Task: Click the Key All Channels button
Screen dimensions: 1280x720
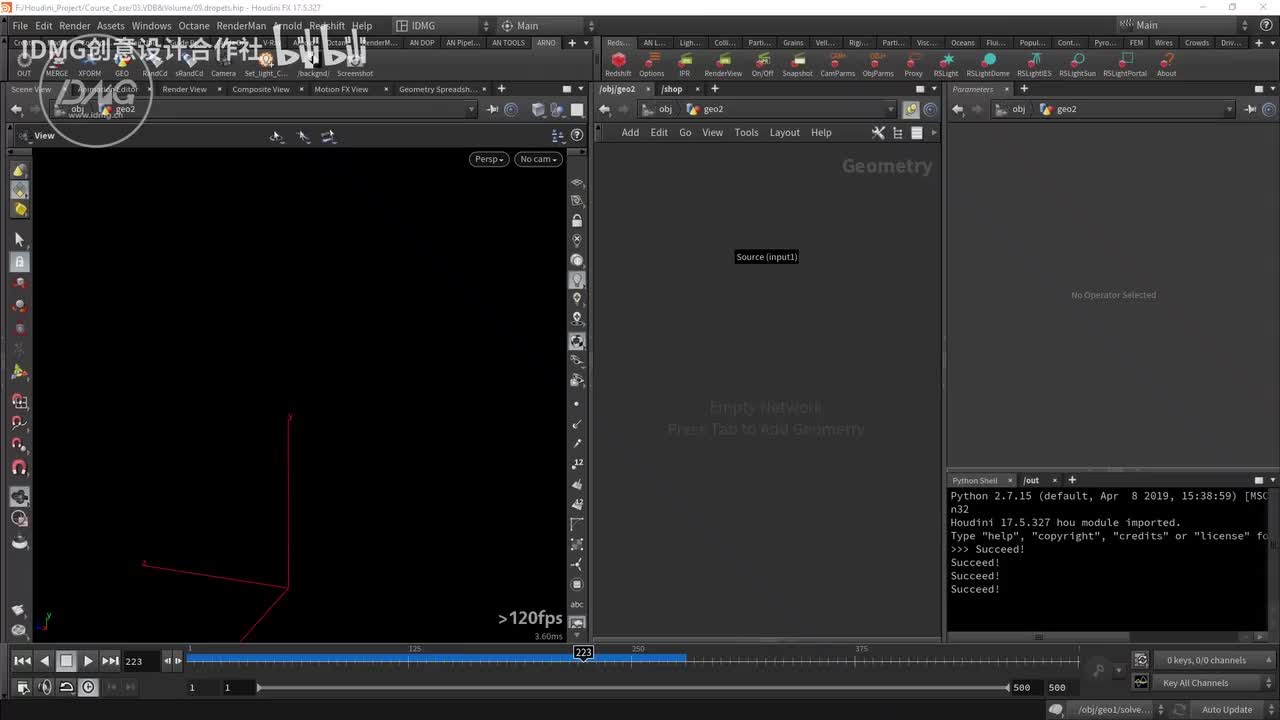Action: coord(1196,683)
